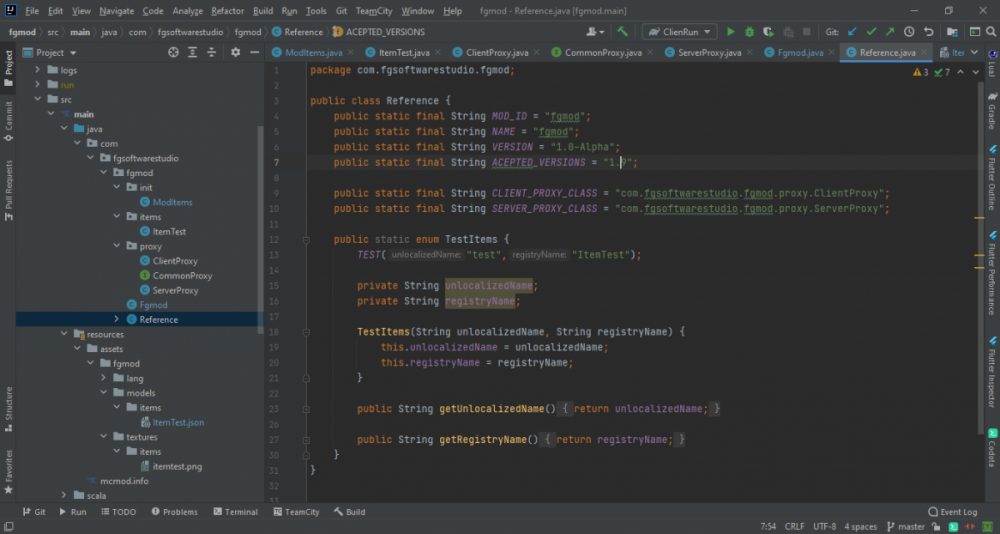
Task: Open the TODO tool window
Action: click(x=118, y=512)
